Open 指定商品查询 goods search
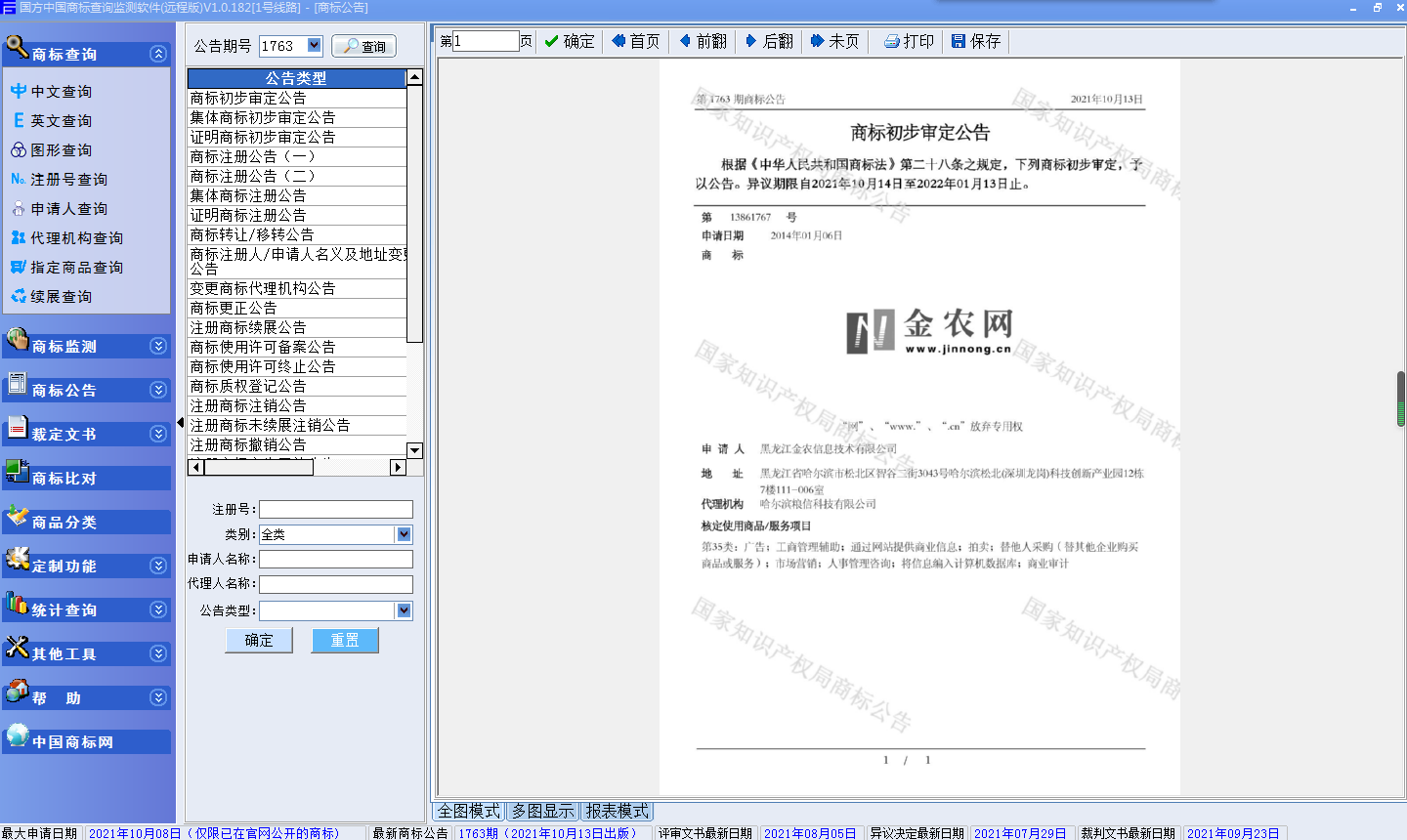This screenshot has width=1407, height=840. (x=67, y=267)
